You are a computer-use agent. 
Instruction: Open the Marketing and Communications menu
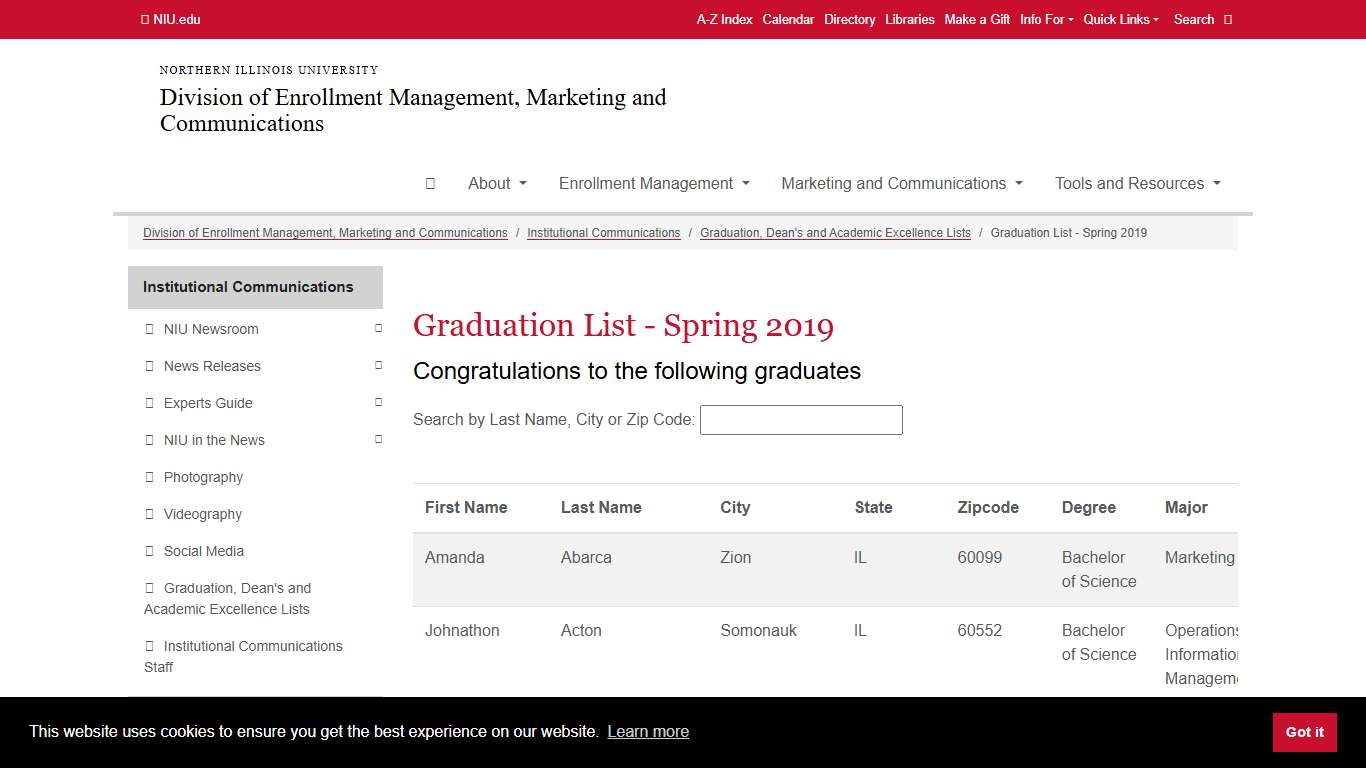click(x=900, y=183)
